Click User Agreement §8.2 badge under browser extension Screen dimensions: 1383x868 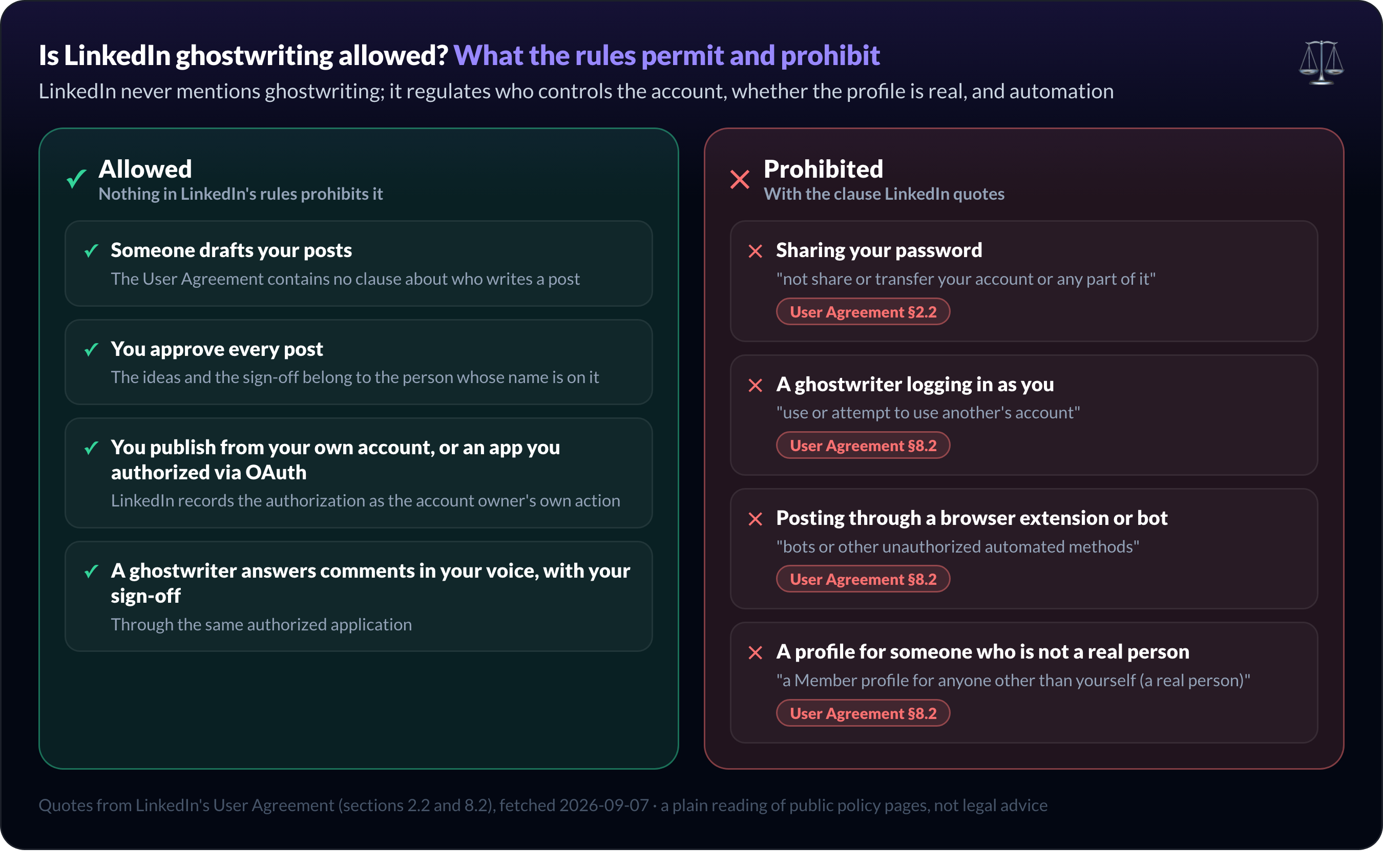863,579
